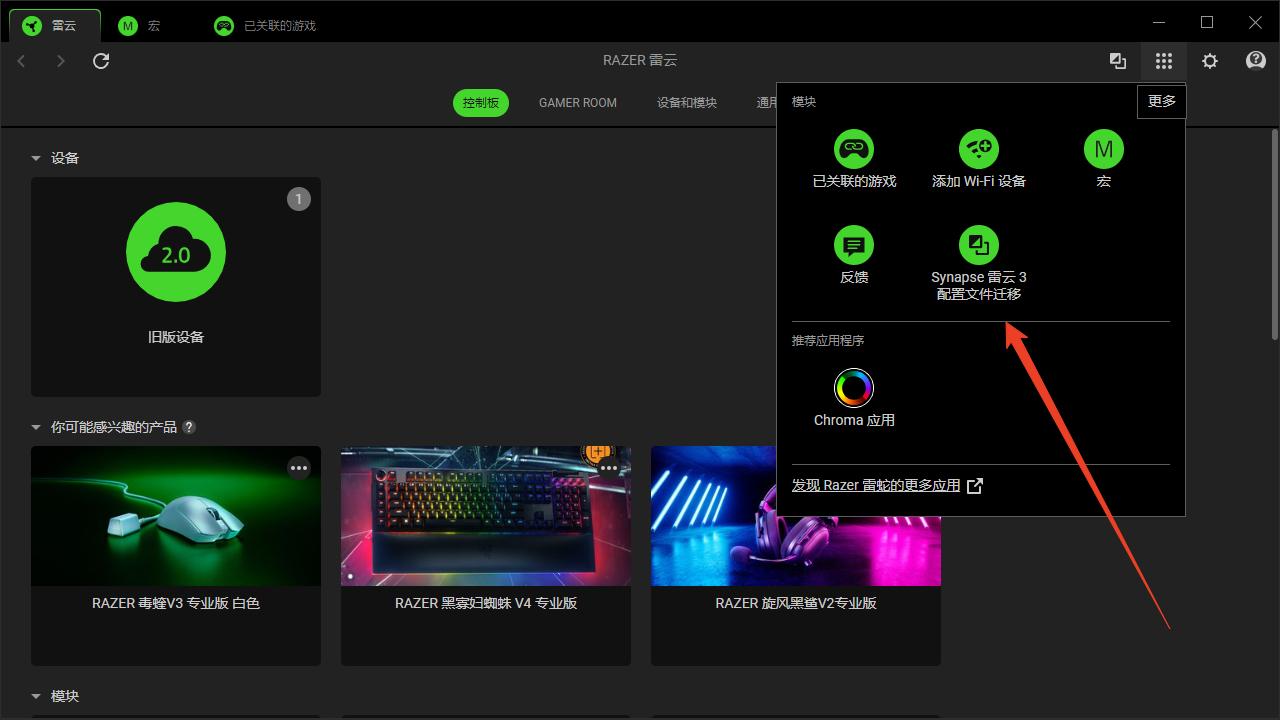Open the 已关联的游戏 module icon
Viewport: 1280px width, 720px height.
click(853, 149)
